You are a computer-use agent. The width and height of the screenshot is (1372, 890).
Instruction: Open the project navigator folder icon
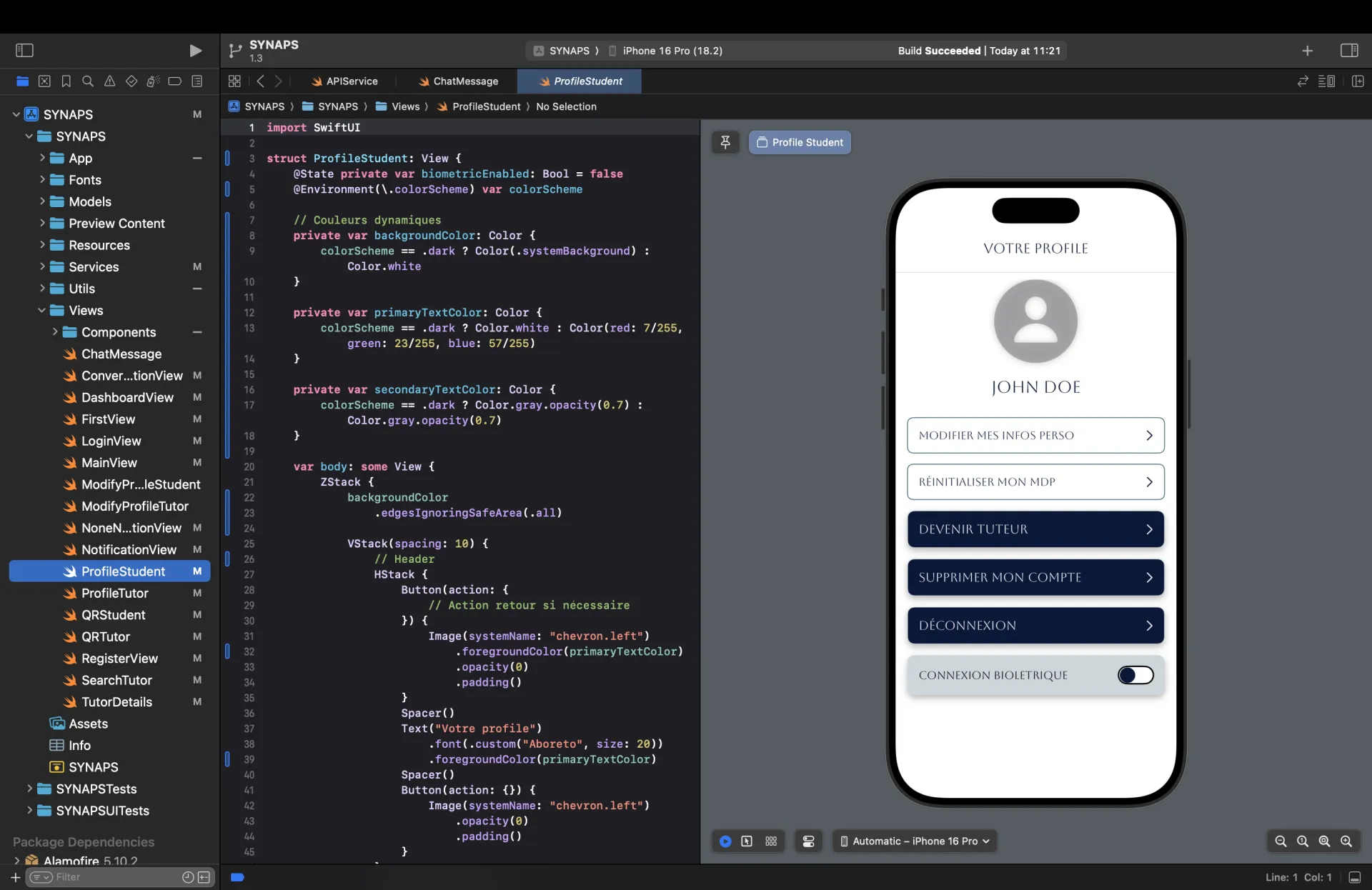(23, 81)
